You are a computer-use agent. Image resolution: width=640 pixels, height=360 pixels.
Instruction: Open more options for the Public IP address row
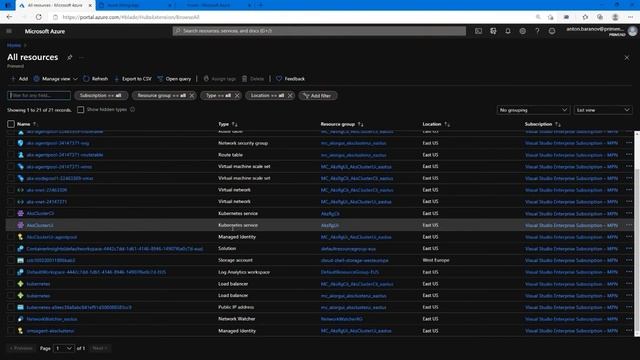coord(629,307)
